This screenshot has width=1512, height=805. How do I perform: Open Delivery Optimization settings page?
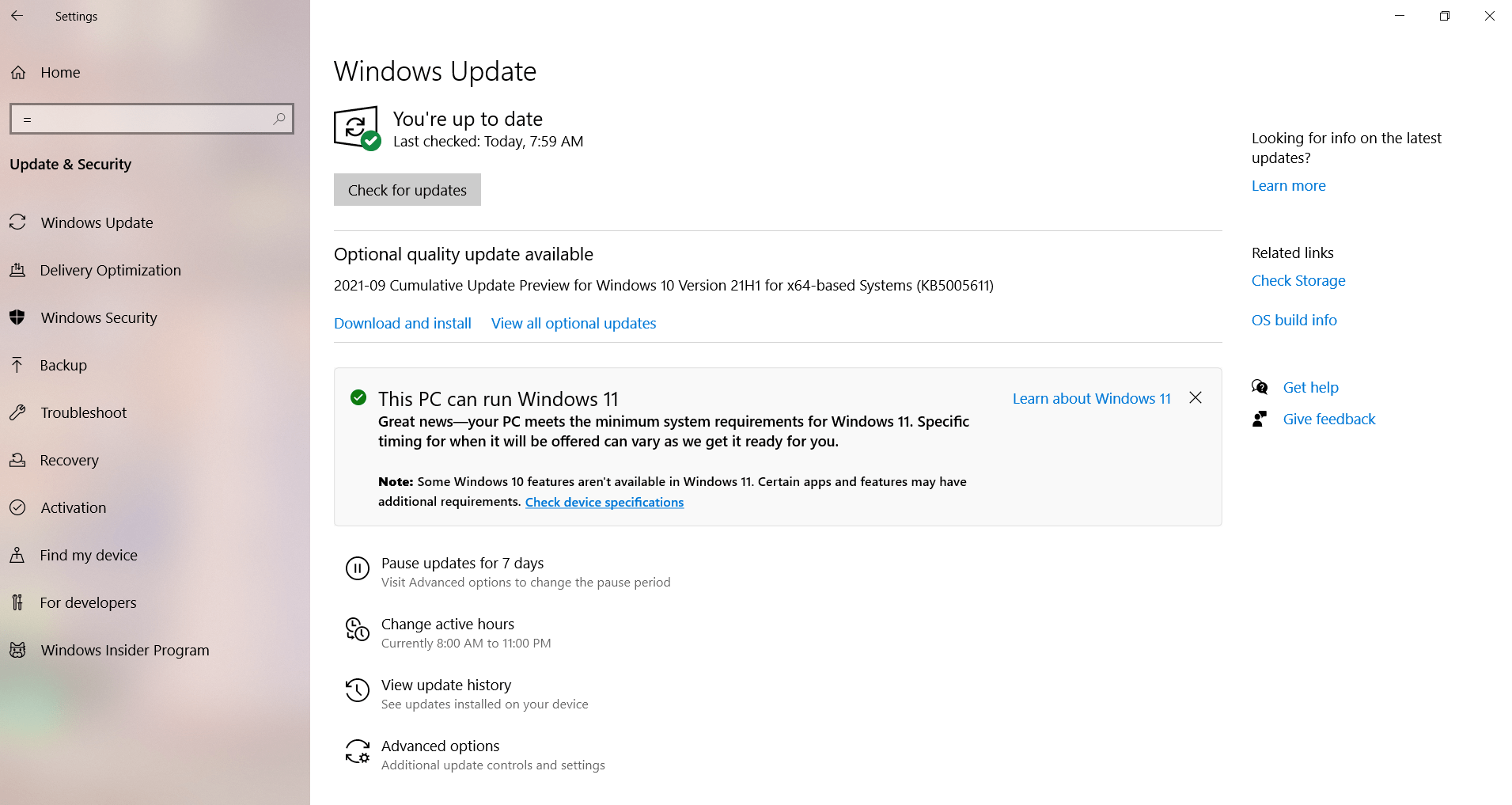coord(110,271)
